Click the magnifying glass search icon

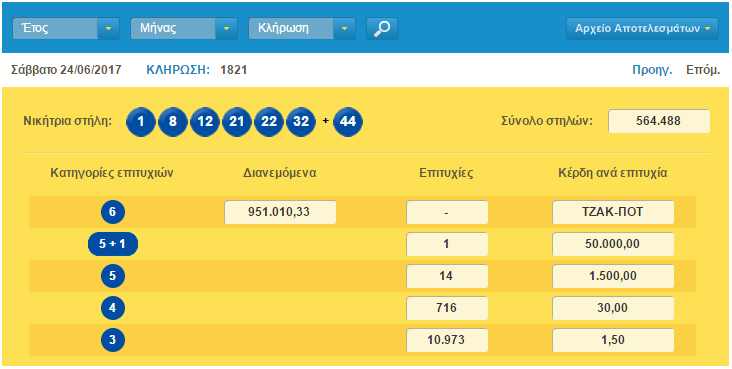[x=382, y=28]
